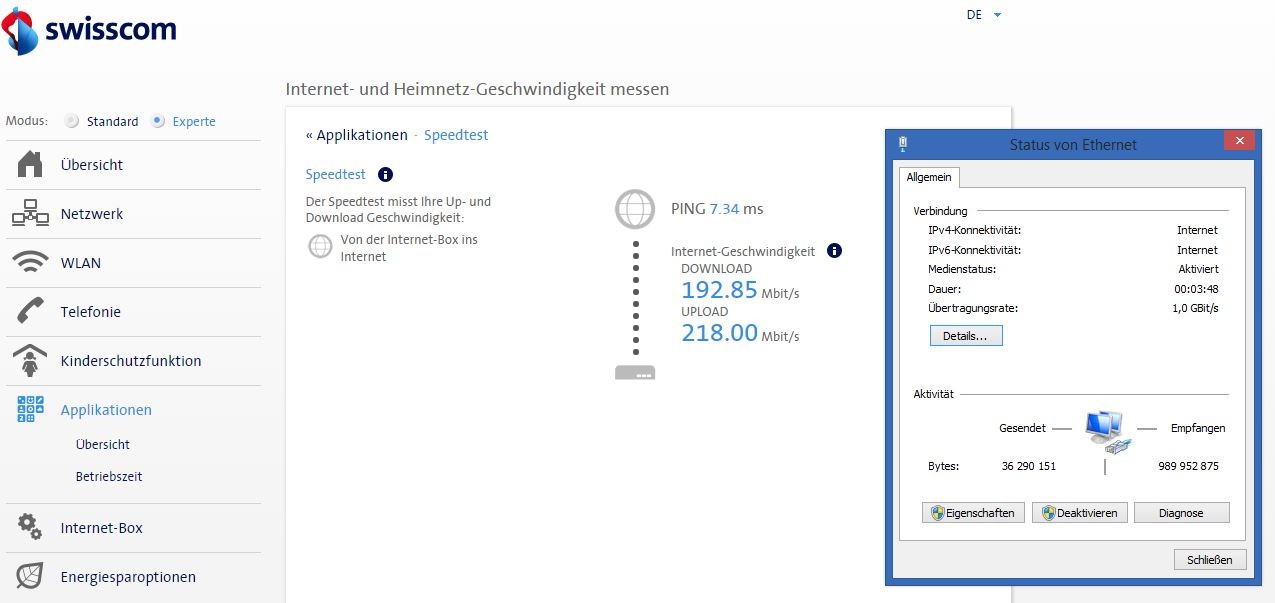The image size is (1275, 603).
Task: Open the DE language dropdown
Action: (983, 15)
